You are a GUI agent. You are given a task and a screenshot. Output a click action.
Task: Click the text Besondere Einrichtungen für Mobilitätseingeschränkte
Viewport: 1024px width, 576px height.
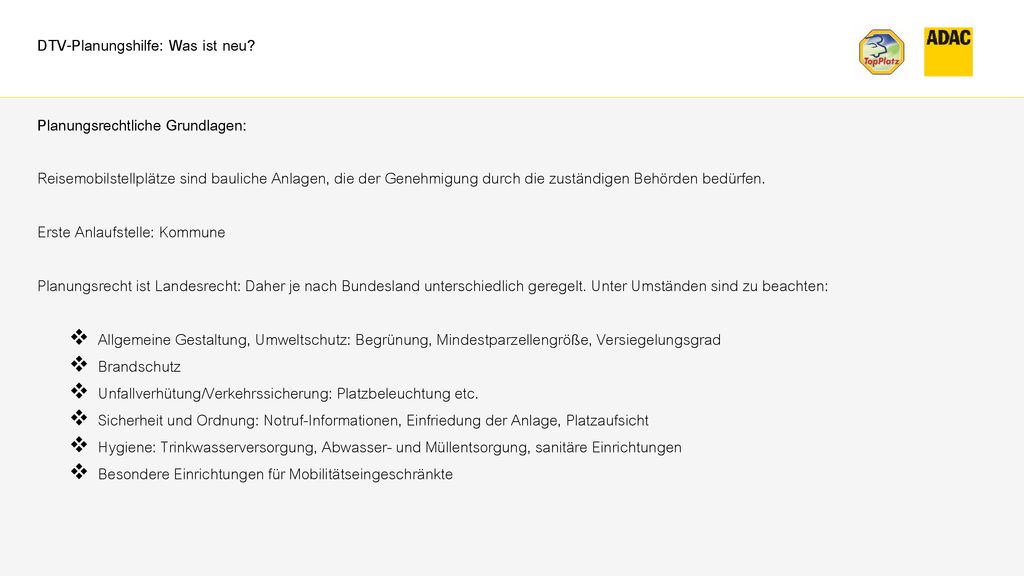tap(275, 474)
